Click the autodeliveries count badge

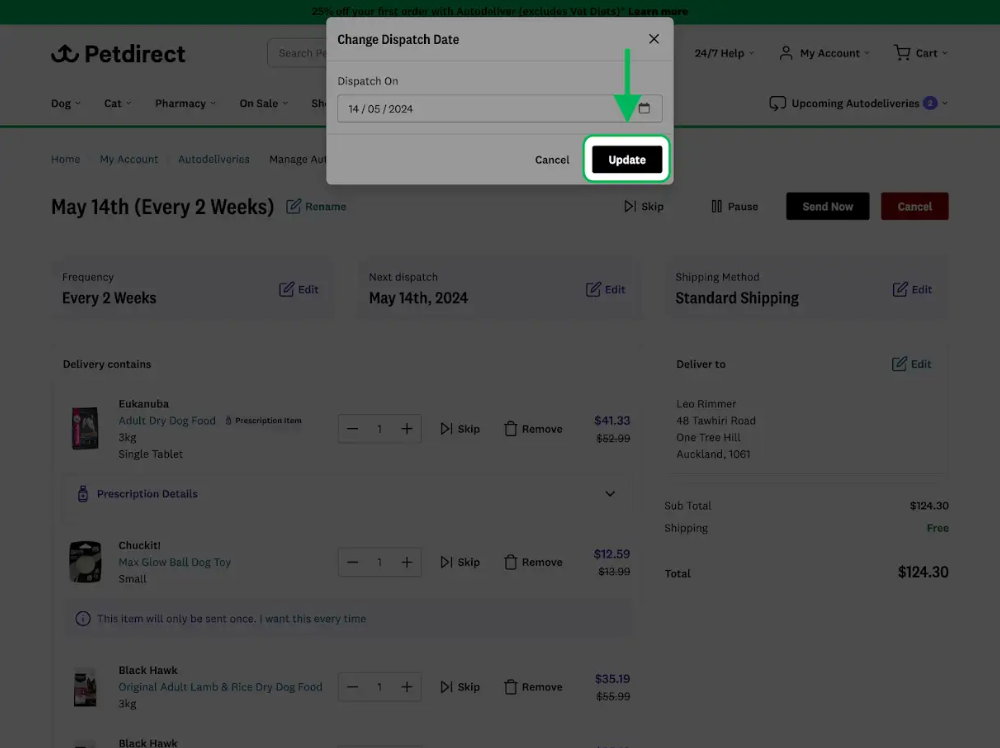pyautogui.click(x=930, y=103)
